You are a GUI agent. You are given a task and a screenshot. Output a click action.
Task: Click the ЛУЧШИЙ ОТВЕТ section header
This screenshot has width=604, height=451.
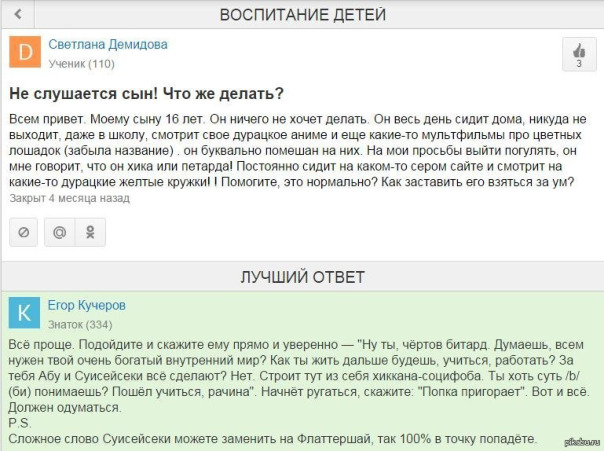coord(303,277)
